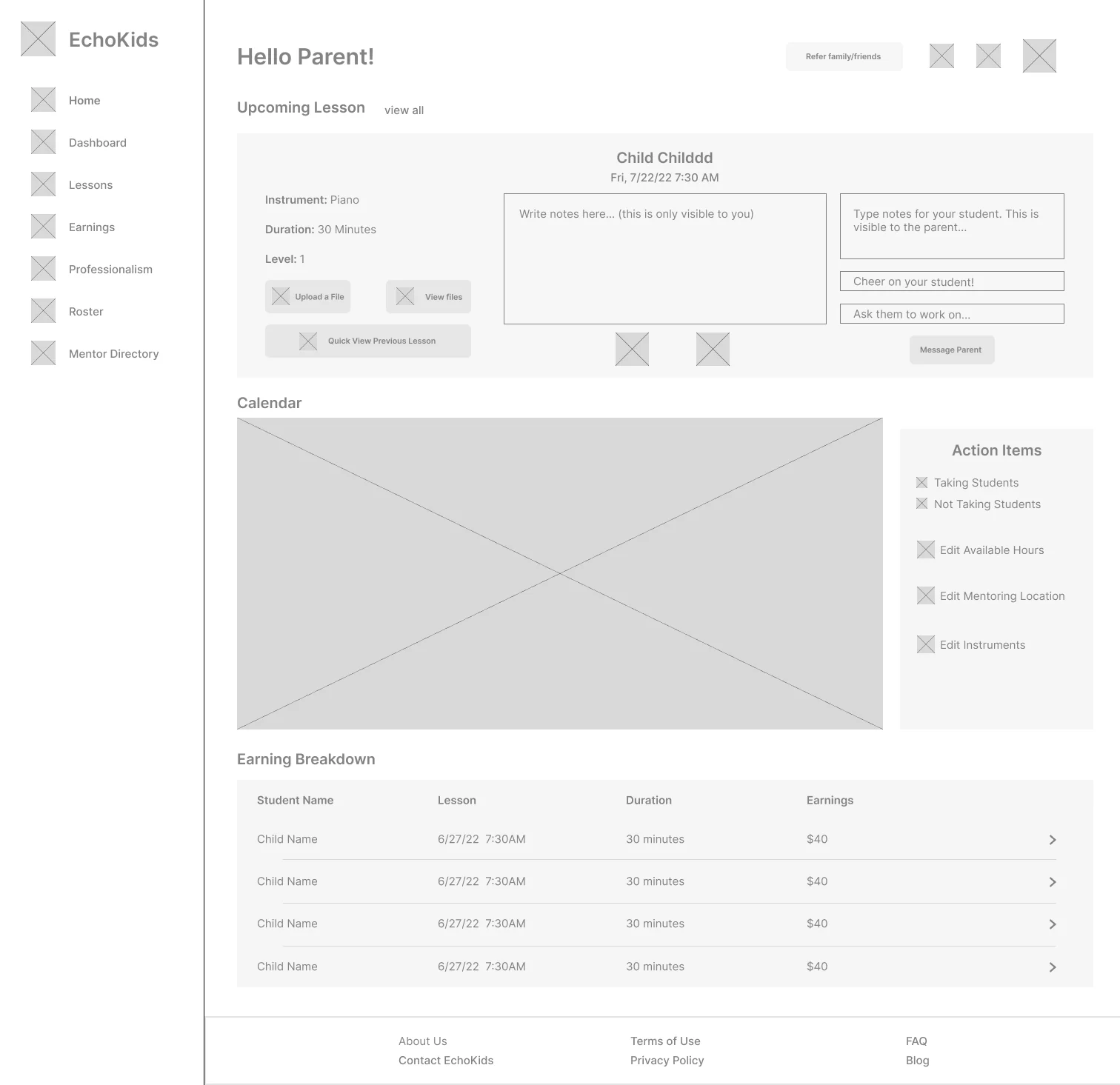
Task: Open the large profile icon in header
Action: [1039, 56]
